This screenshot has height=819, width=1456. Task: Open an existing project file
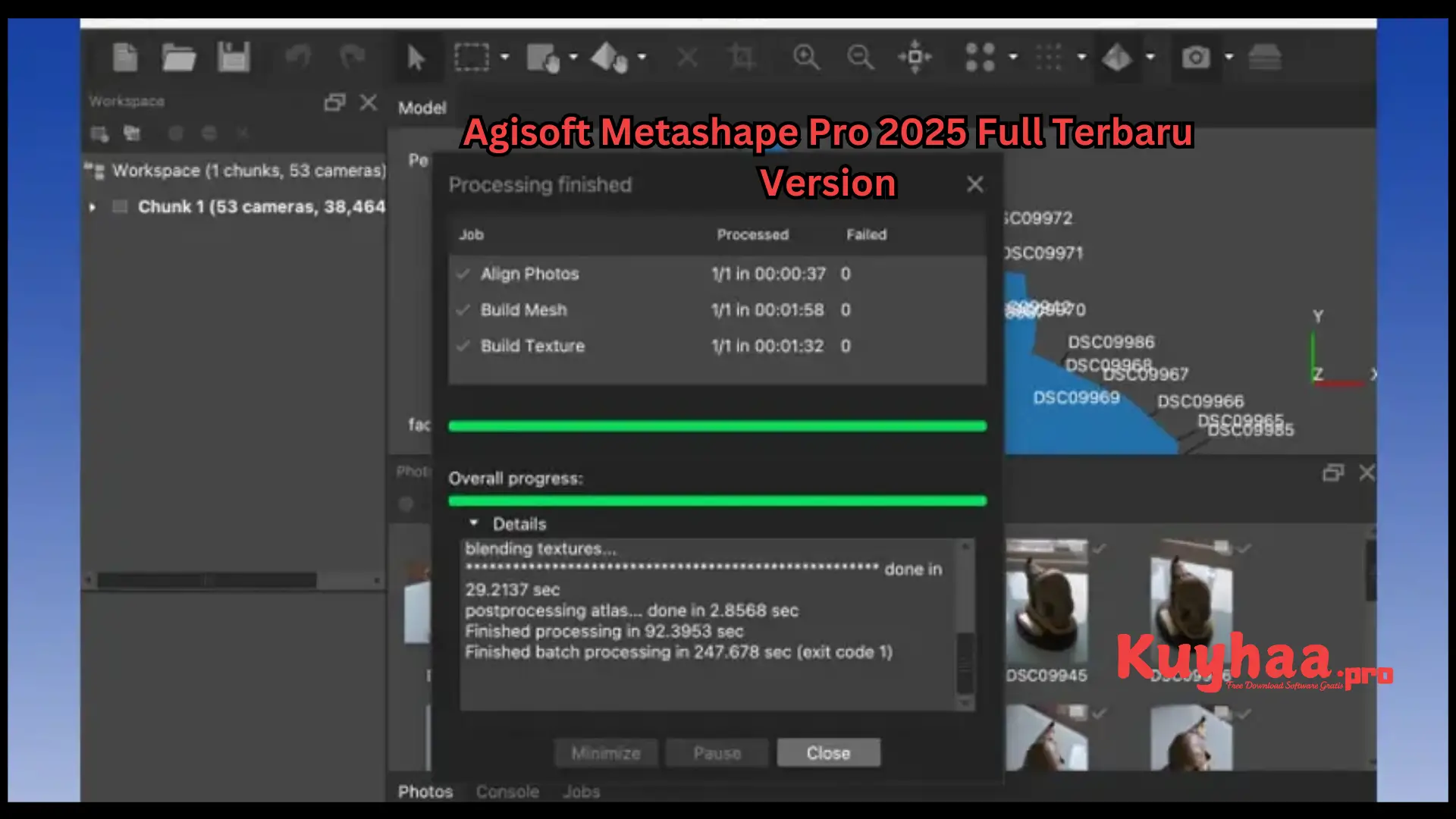click(179, 57)
